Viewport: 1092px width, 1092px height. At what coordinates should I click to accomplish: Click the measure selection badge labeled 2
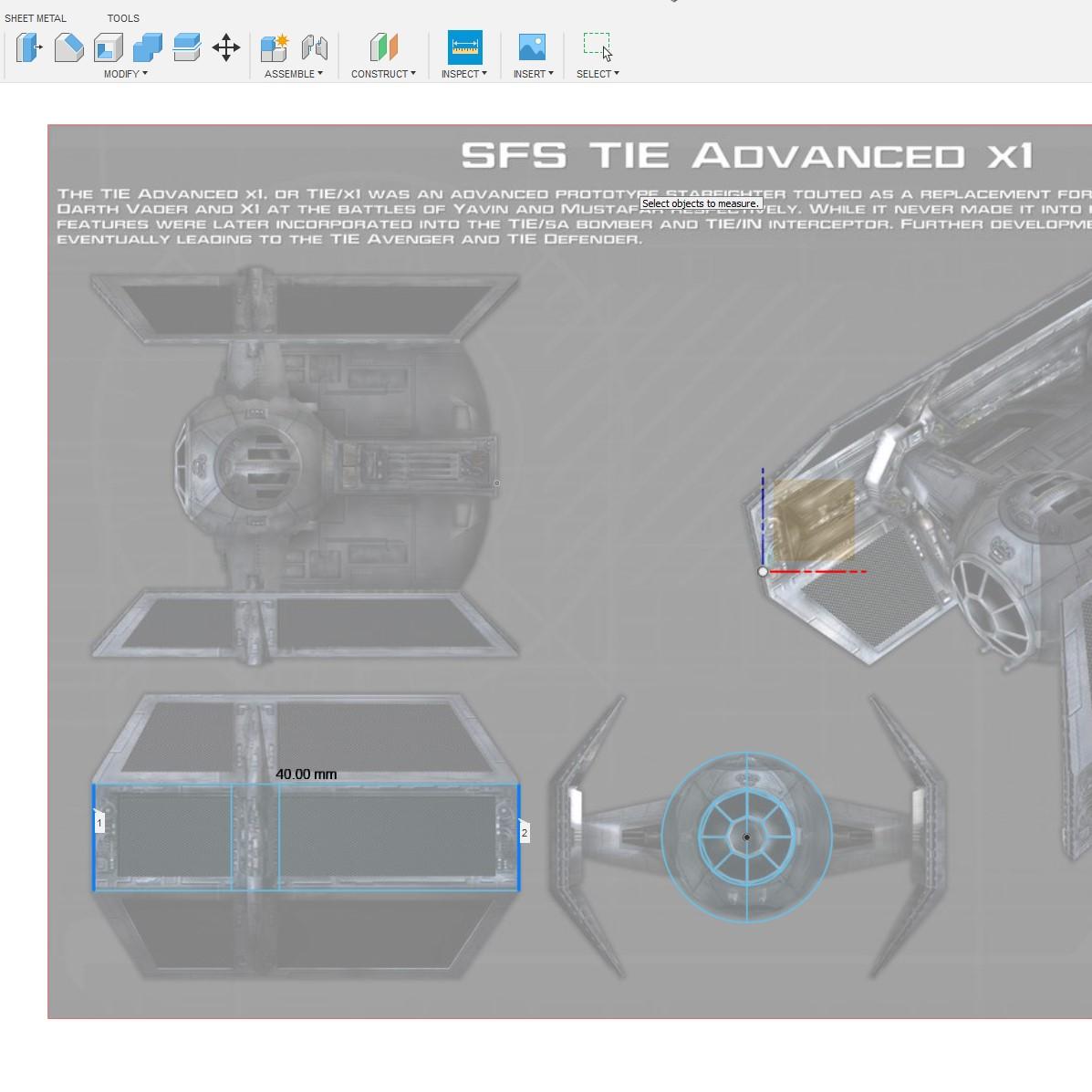(525, 832)
